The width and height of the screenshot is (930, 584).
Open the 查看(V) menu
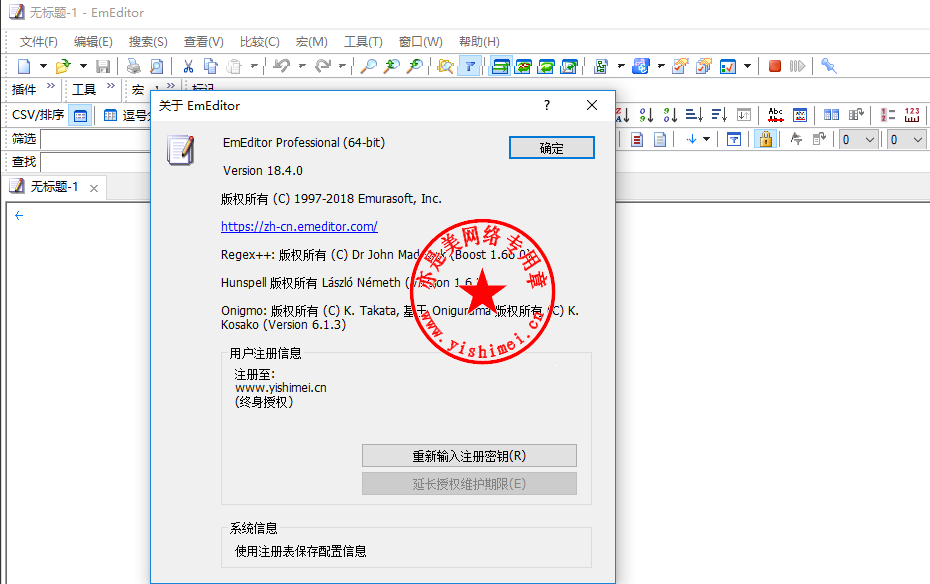(203, 42)
